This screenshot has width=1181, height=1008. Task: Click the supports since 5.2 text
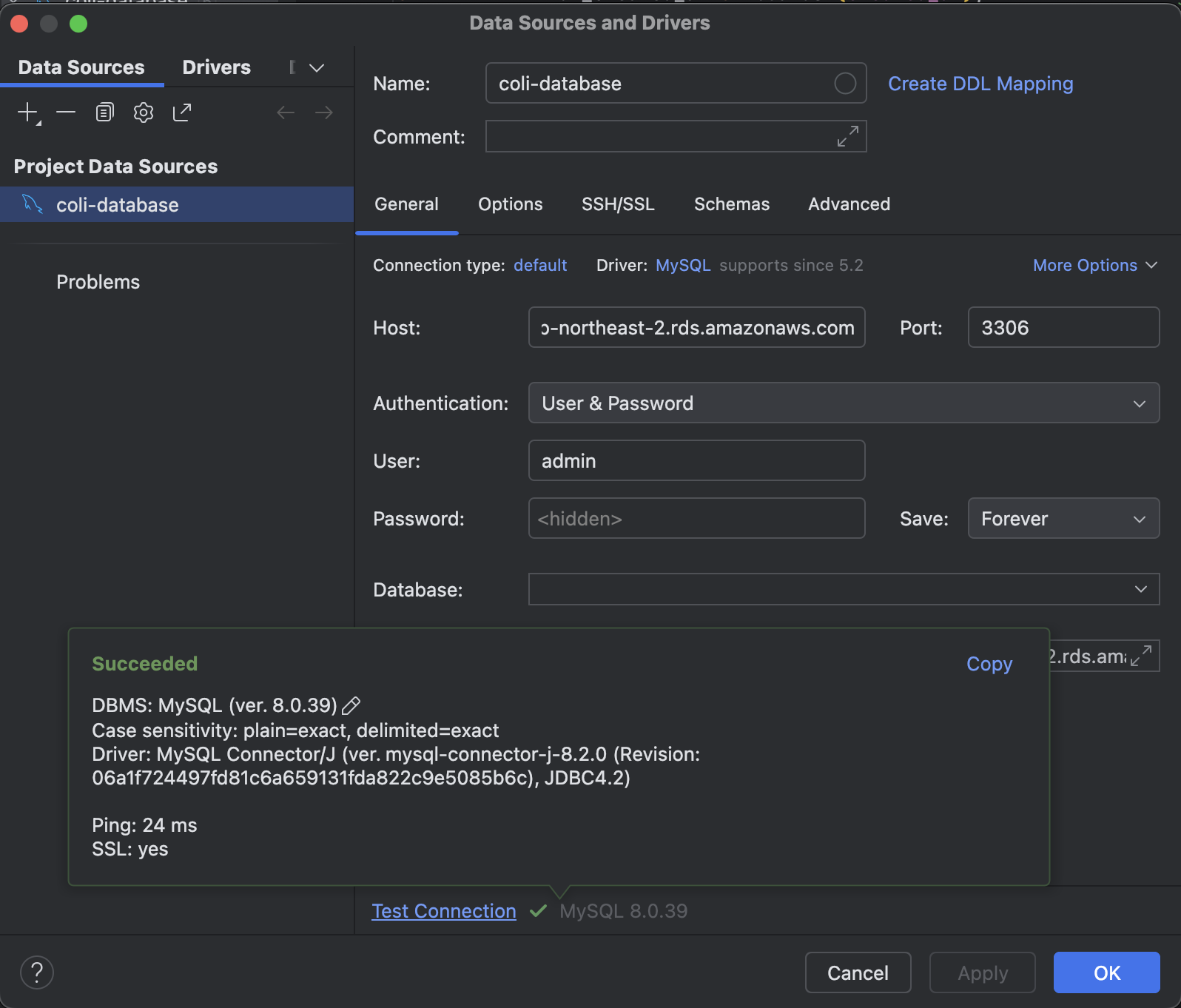[791, 265]
